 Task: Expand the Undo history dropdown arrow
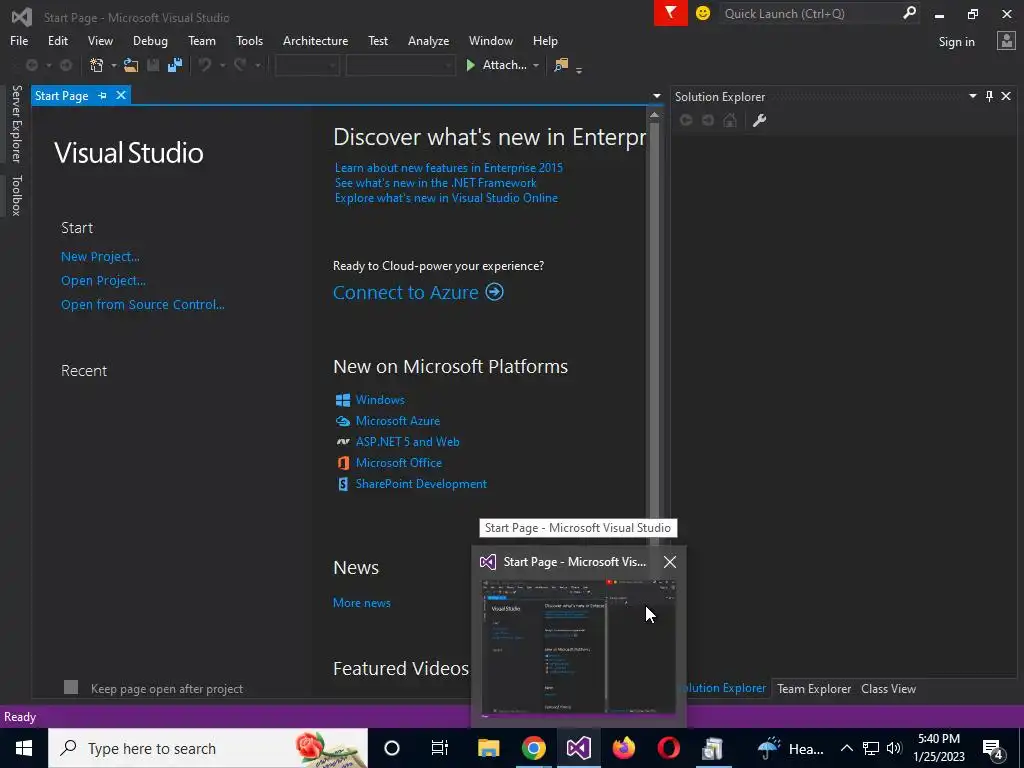point(222,65)
